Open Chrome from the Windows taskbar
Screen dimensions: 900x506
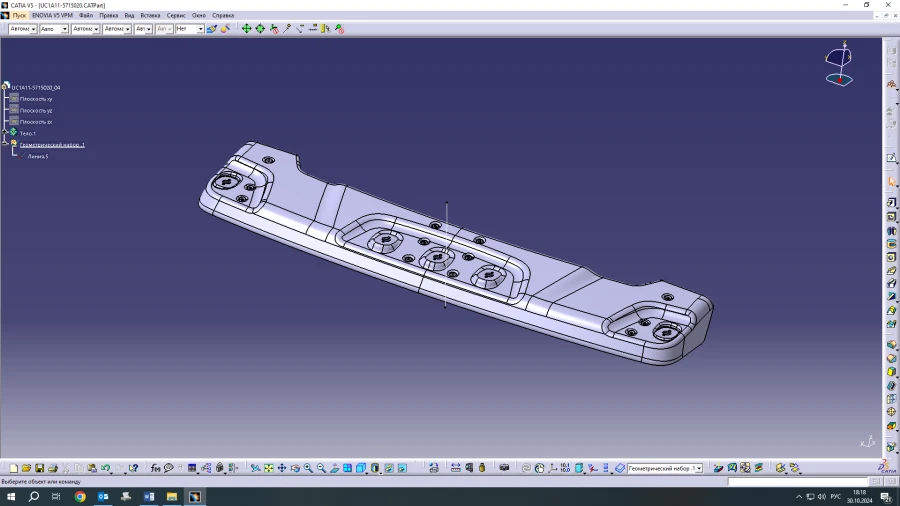tap(80, 496)
